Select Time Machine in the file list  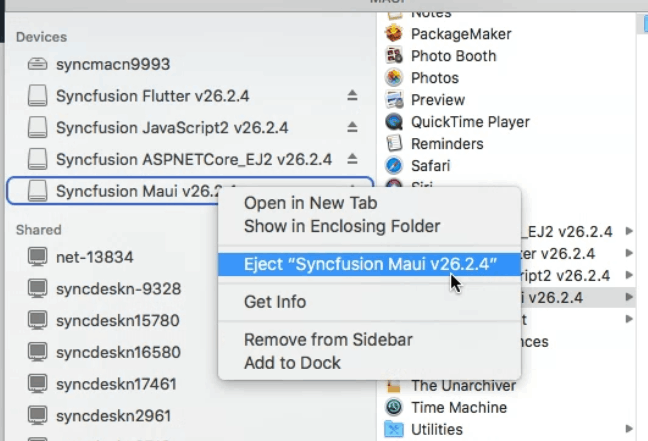(x=459, y=408)
